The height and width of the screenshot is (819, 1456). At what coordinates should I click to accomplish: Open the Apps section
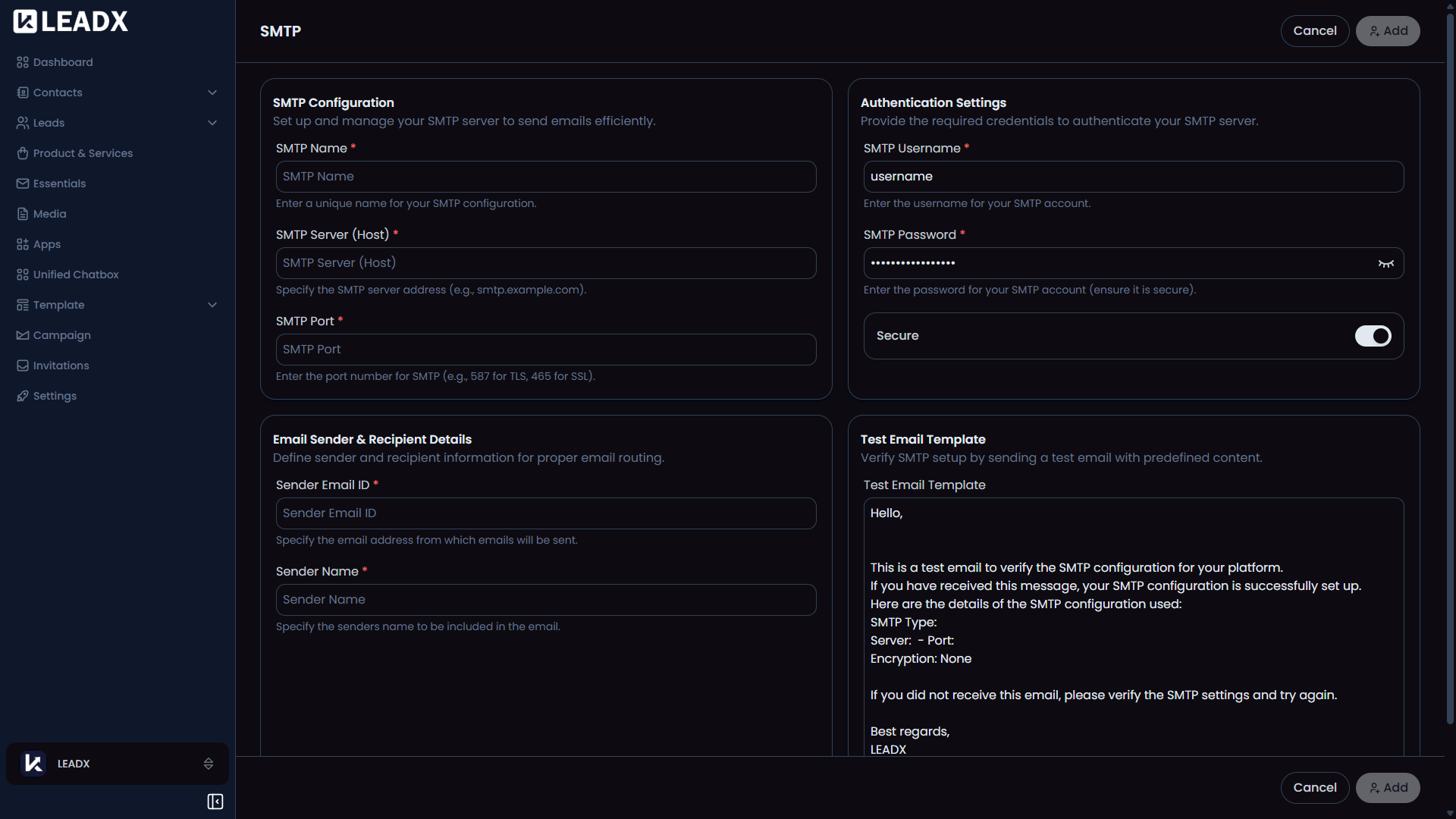pyautogui.click(x=46, y=244)
